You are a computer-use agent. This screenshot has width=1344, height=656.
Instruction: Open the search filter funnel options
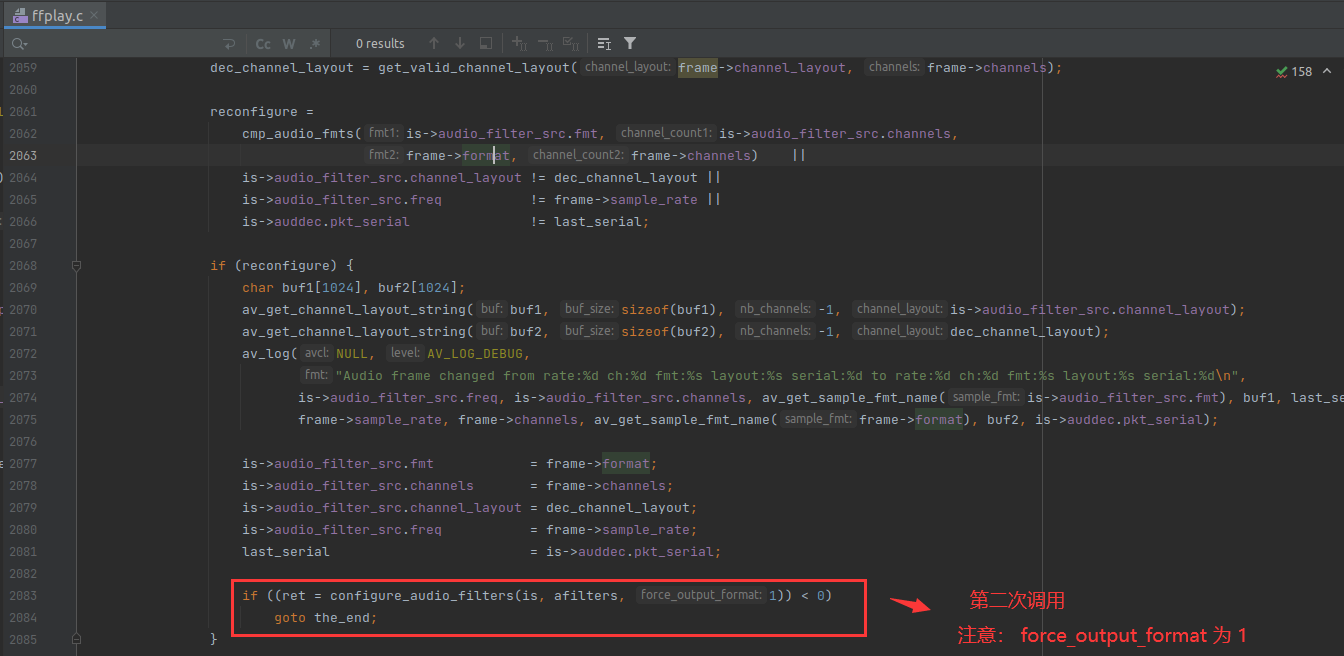(x=630, y=44)
